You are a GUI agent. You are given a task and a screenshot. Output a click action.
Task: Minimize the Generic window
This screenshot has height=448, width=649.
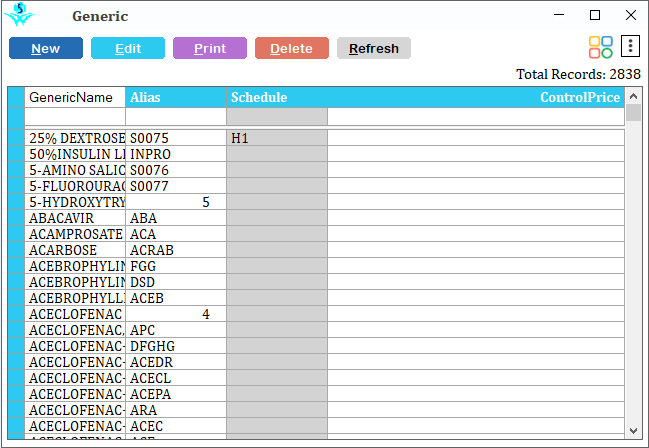coord(559,15)
